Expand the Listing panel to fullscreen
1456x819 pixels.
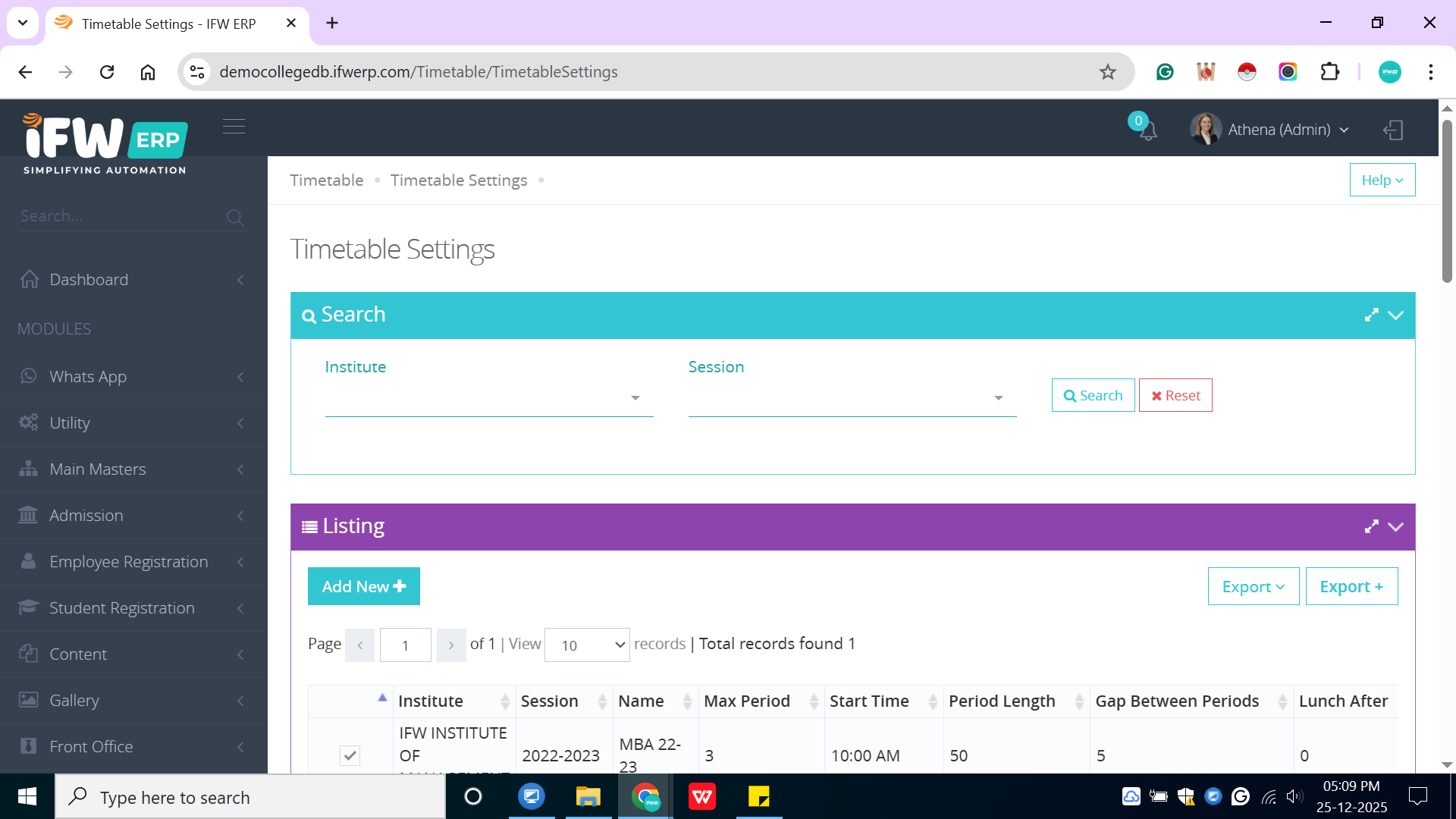tap(1371, 526)
